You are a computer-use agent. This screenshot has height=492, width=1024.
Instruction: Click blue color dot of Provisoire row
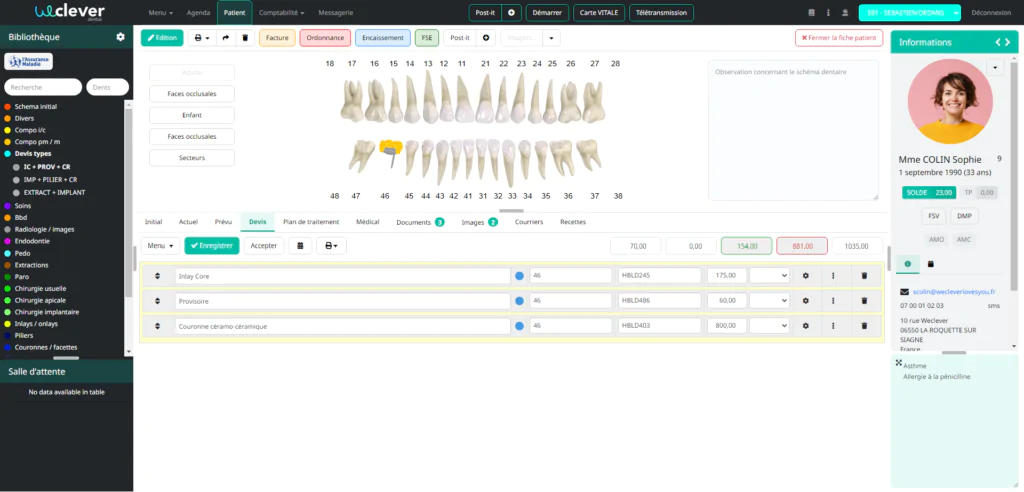520,301
